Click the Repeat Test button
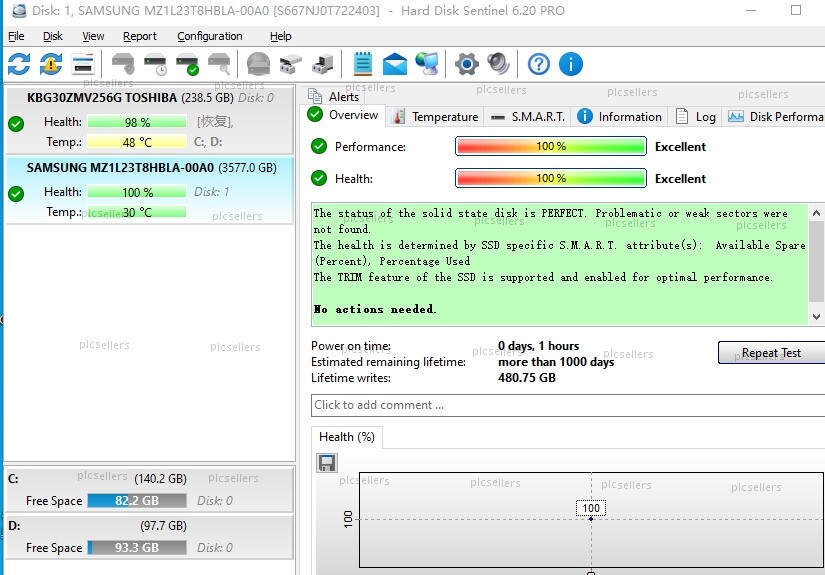 click(771, 352)
